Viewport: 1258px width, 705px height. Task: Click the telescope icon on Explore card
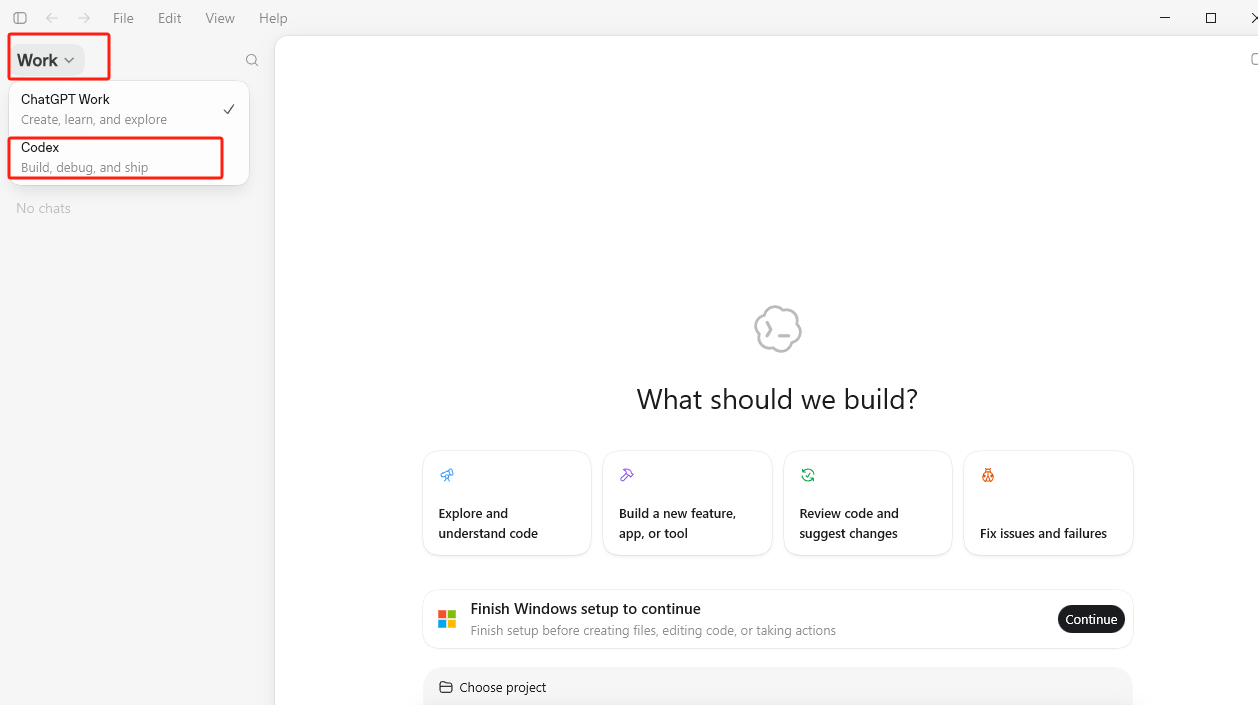pyautogui.click(x=447, y=475)
